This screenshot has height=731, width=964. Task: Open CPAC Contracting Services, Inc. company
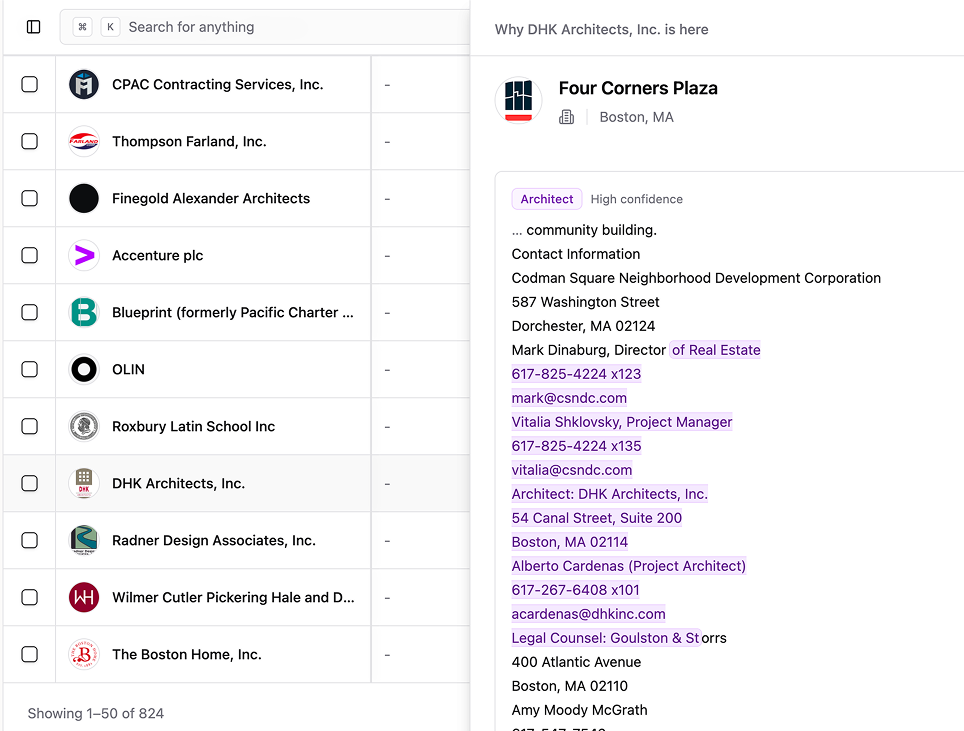point(218,84)
